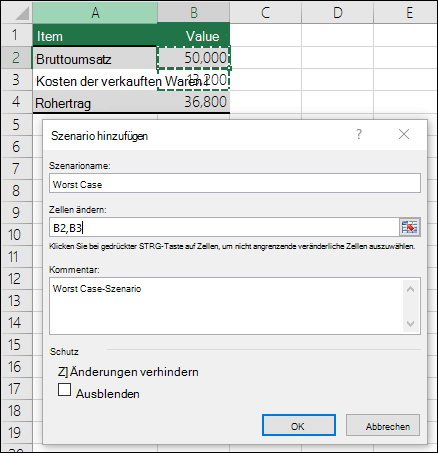The height and width of the screenshot is (453, 438).
Task: Focus the Zellen ändern field containing B2,B3
Action: [224, 227]
